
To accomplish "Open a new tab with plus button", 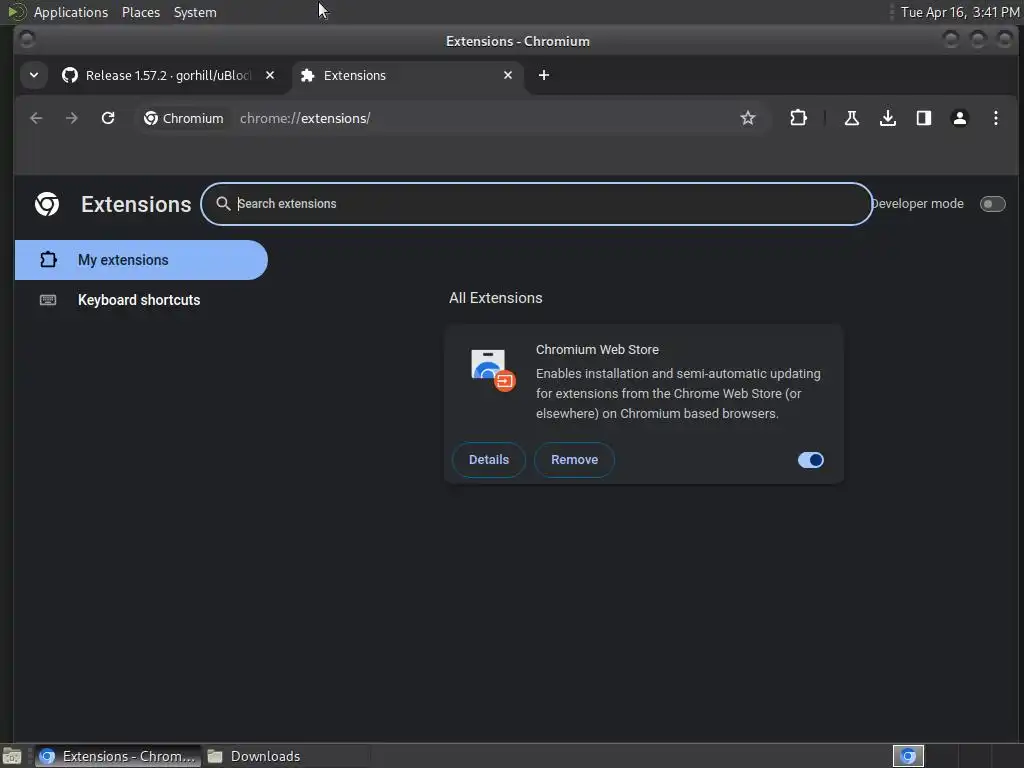I will pyautogui.click(x=543, y=75).
